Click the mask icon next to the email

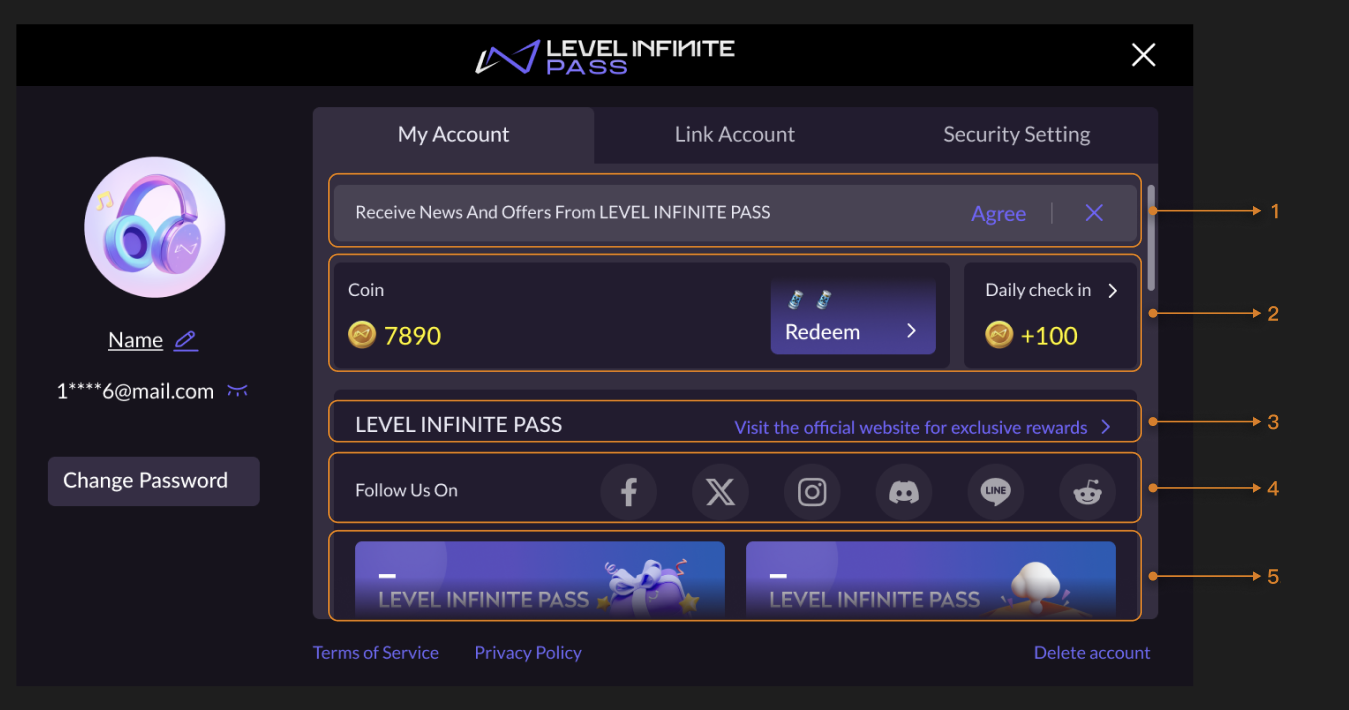tap(237, 390)
